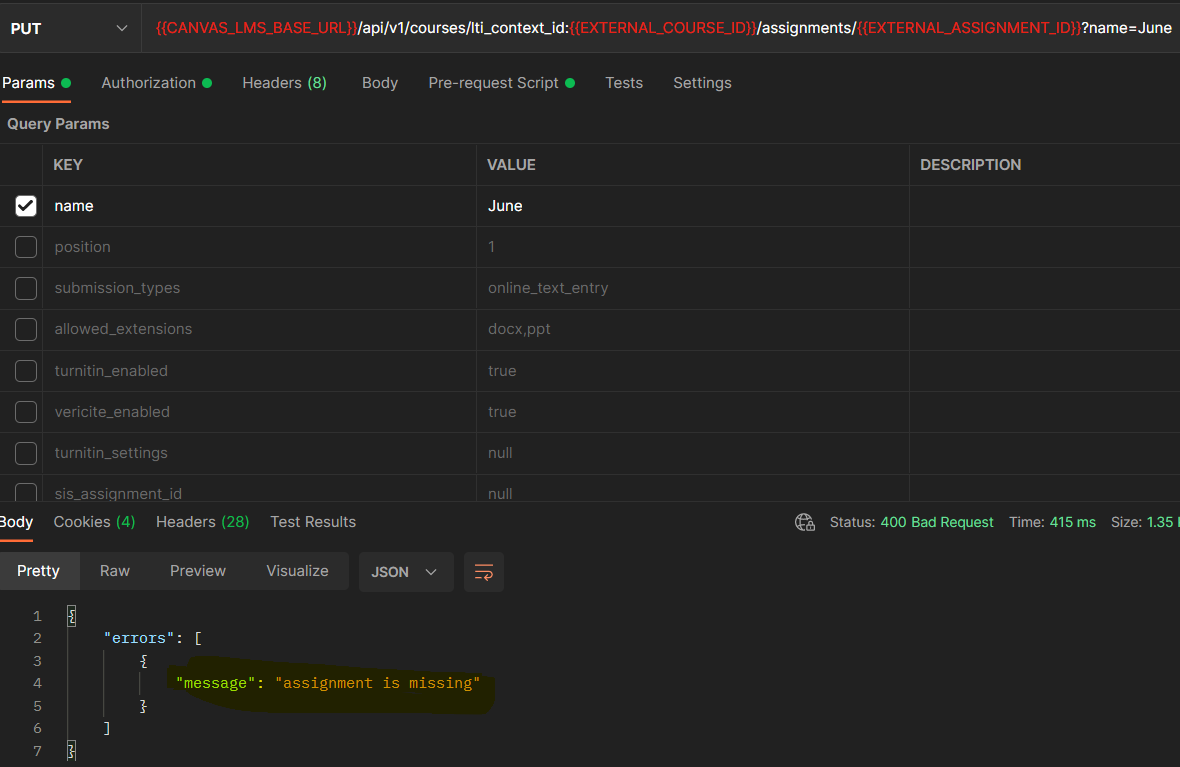Check the submission_types parameter

[25, 287]
